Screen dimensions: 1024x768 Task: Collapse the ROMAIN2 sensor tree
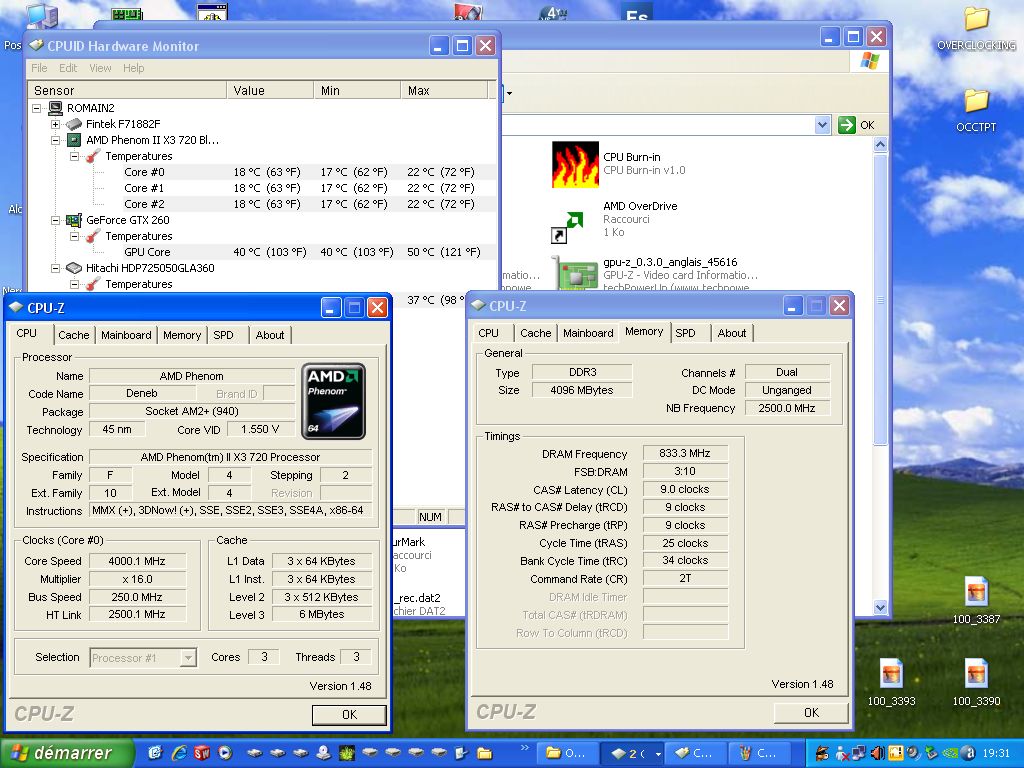point(35,108)
